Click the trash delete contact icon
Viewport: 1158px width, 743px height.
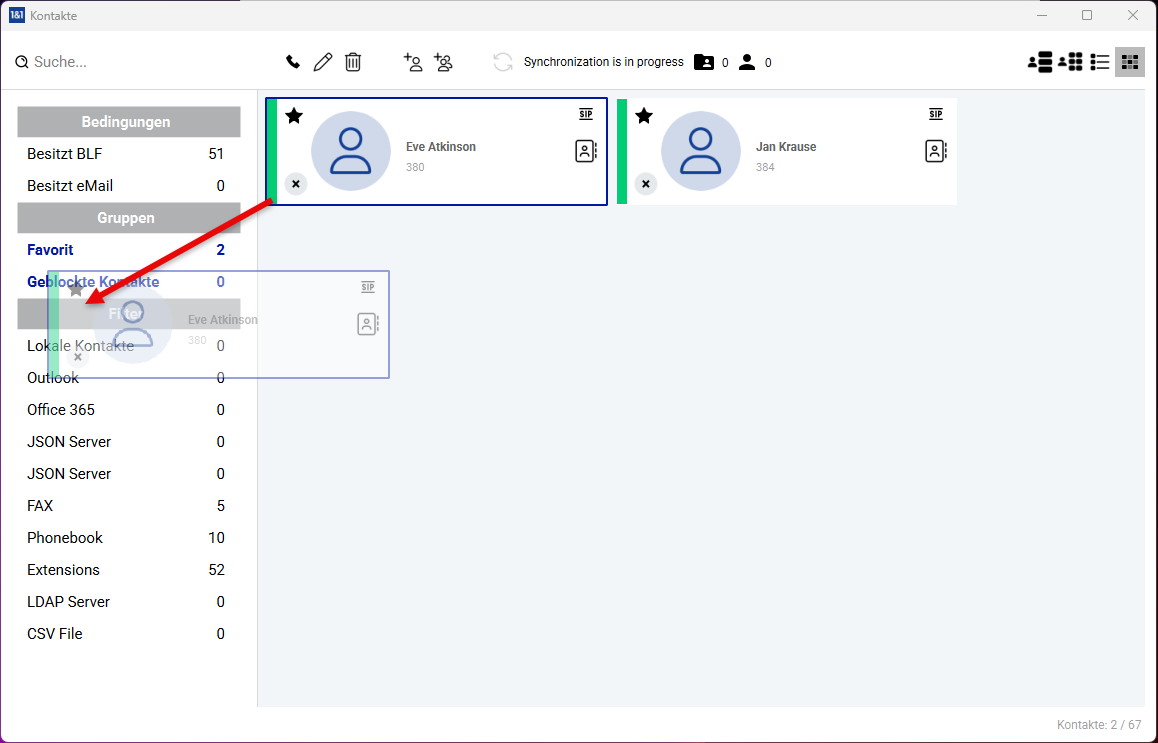coord(353,62)
